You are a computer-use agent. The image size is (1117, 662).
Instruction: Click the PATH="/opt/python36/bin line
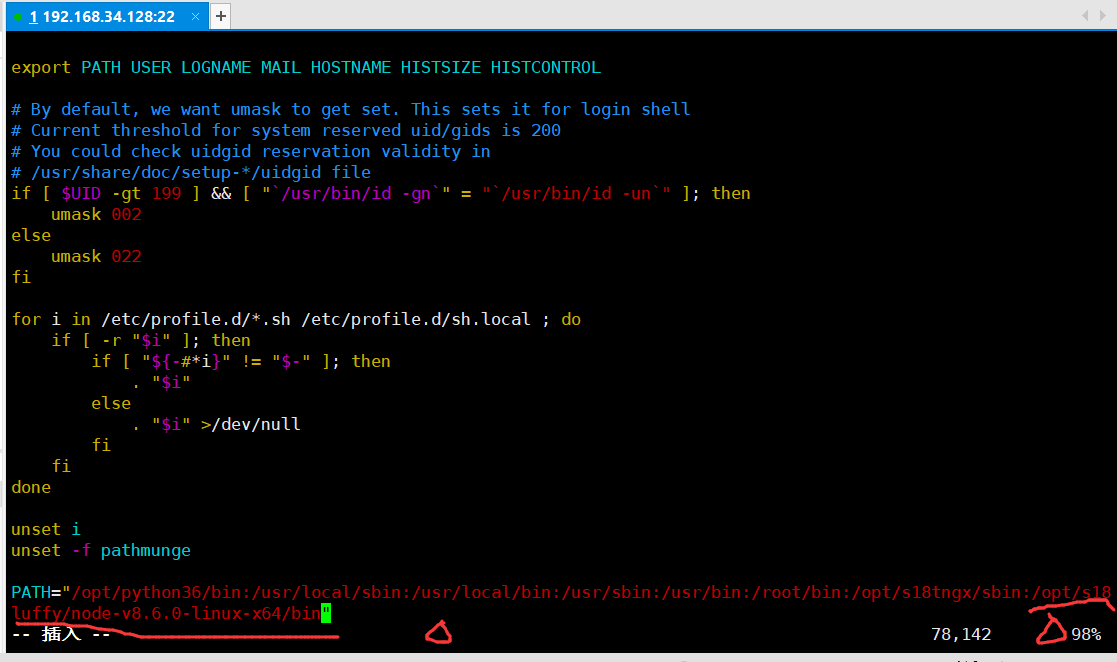(x=561, y=592)
